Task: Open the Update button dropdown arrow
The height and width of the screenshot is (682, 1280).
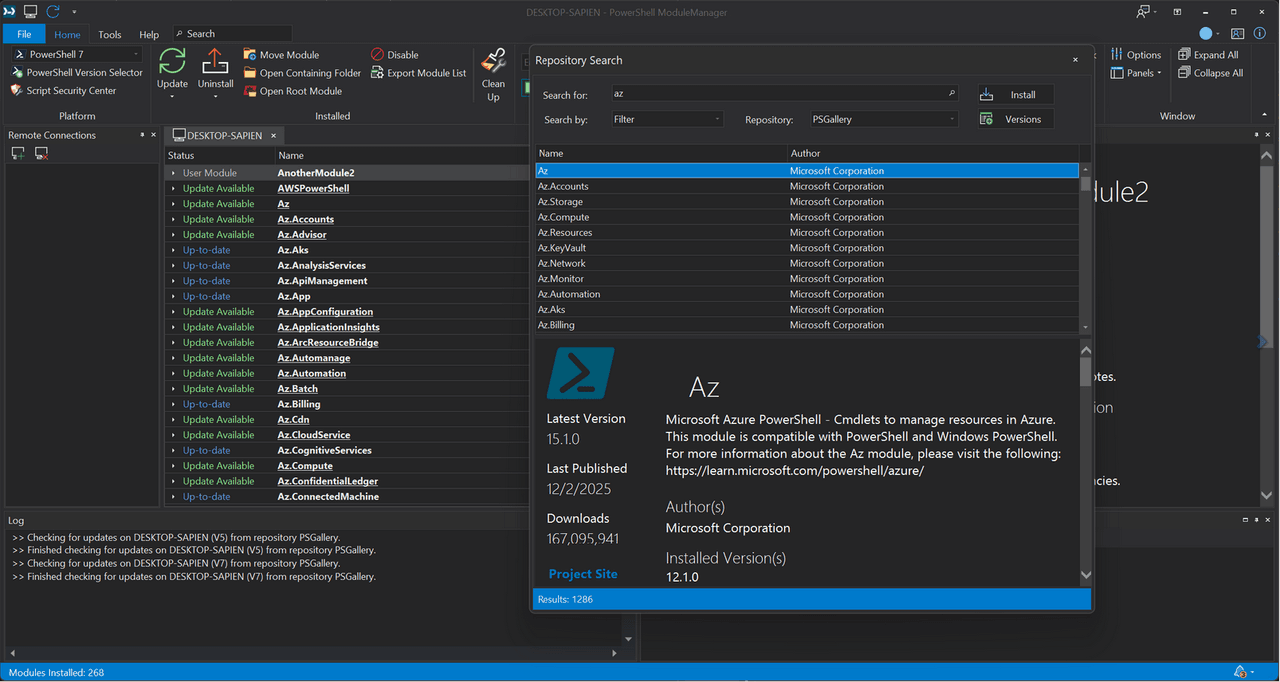Action: (x=172, y=96)
